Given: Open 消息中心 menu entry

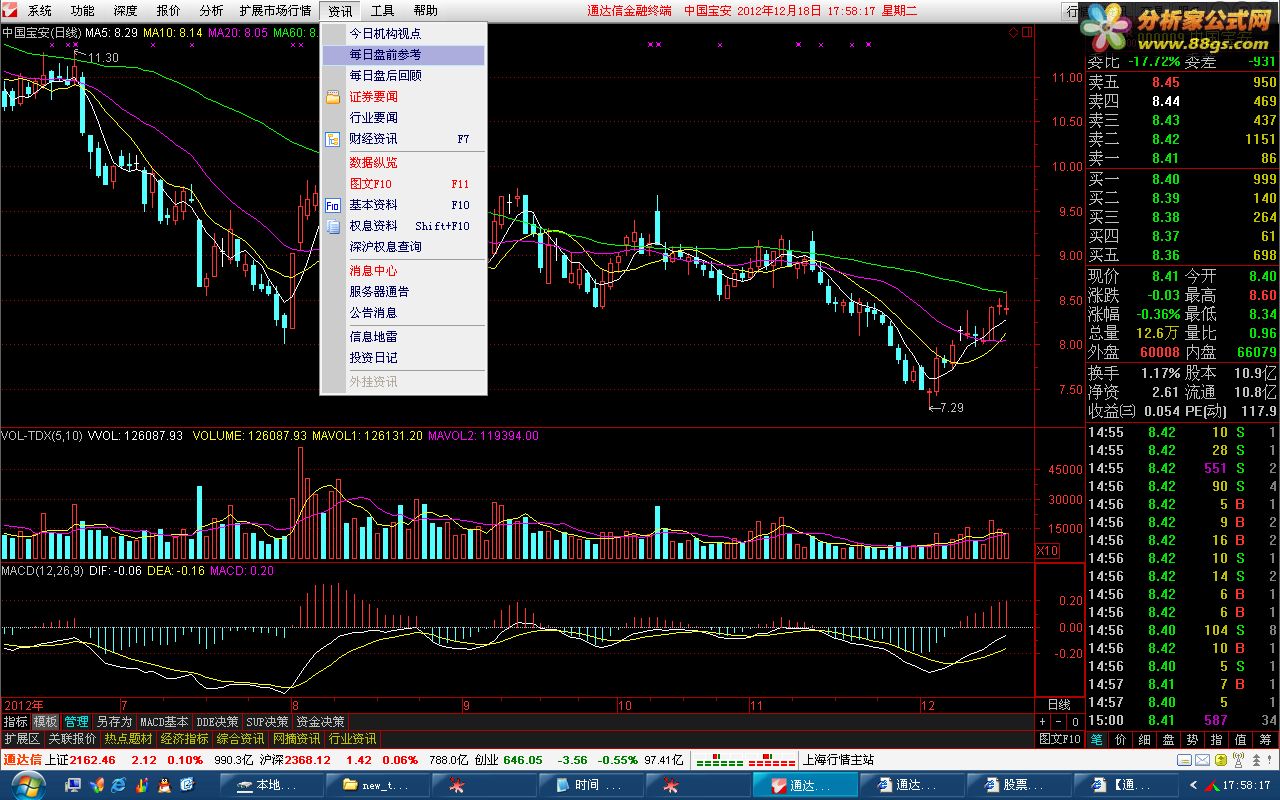Looking at the screenshot, I should click(403, 271).
